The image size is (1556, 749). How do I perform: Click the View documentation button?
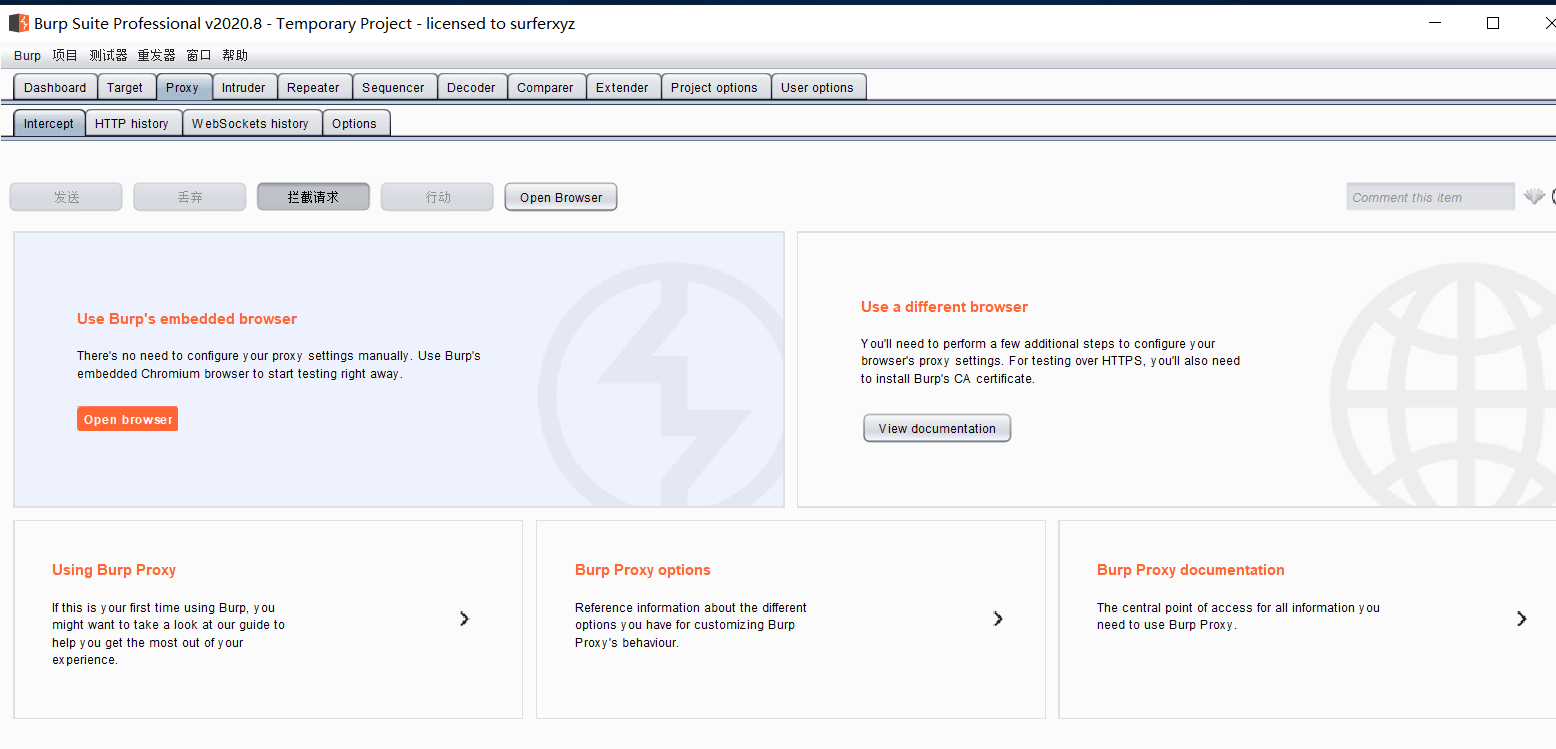937,428
